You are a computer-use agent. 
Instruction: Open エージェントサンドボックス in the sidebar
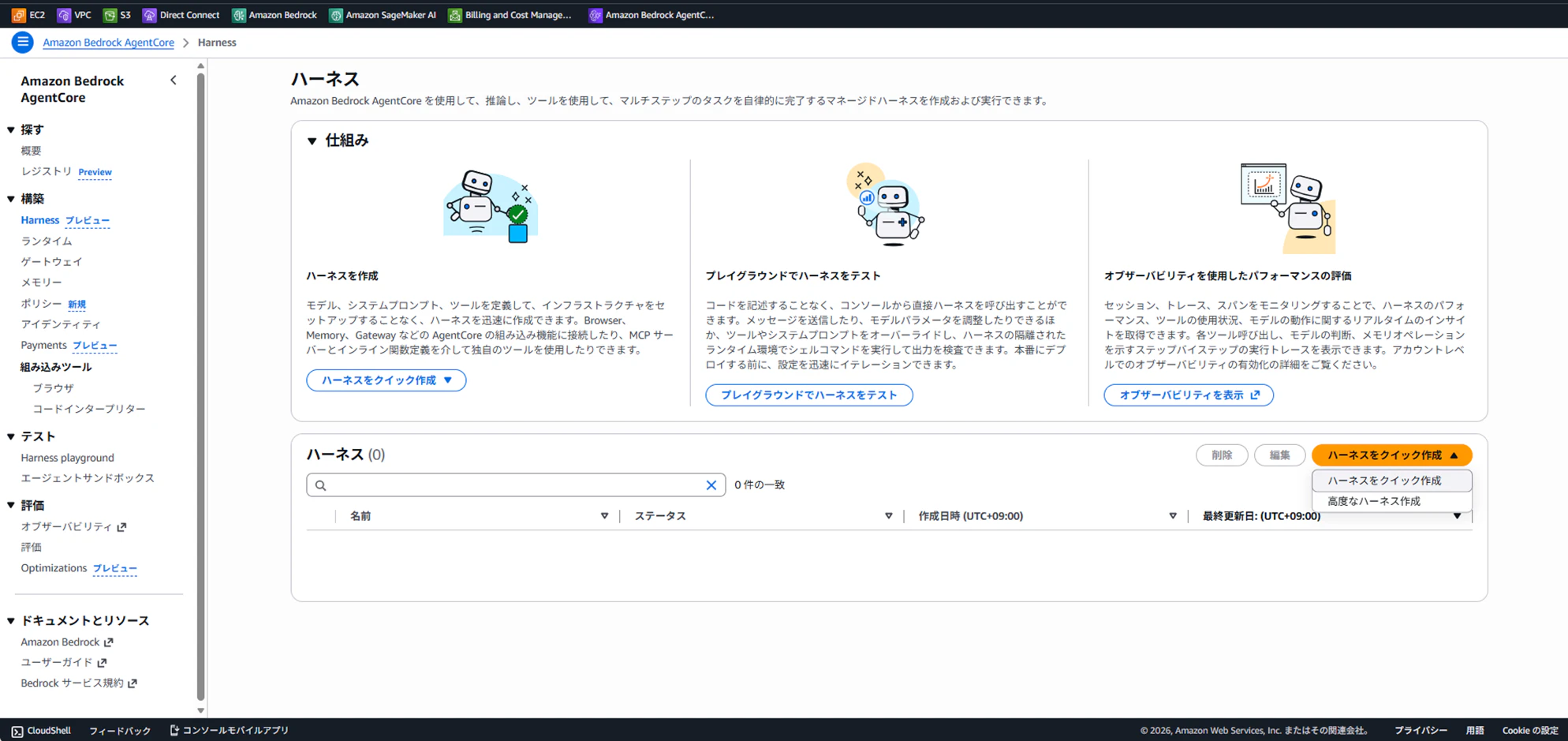click(x=88, y=478)
